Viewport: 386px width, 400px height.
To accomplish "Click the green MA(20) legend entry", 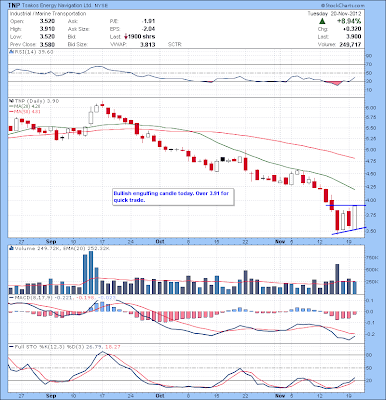I will click(x=25, y=106).
